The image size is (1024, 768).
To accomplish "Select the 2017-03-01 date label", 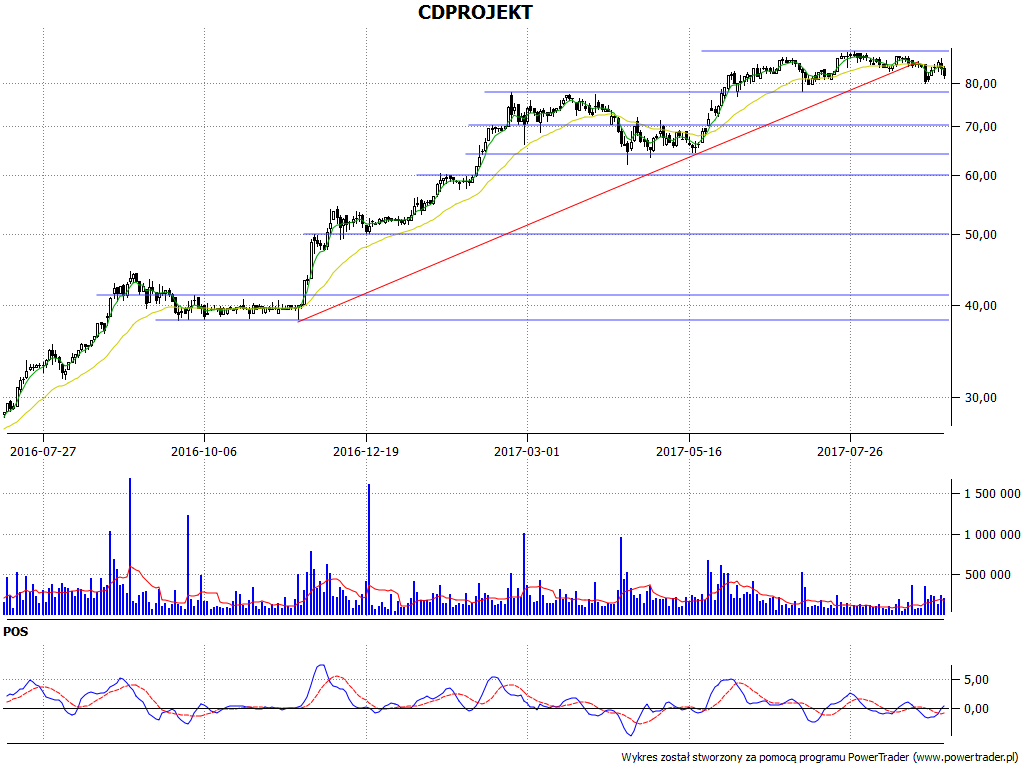I will (526, 451).
